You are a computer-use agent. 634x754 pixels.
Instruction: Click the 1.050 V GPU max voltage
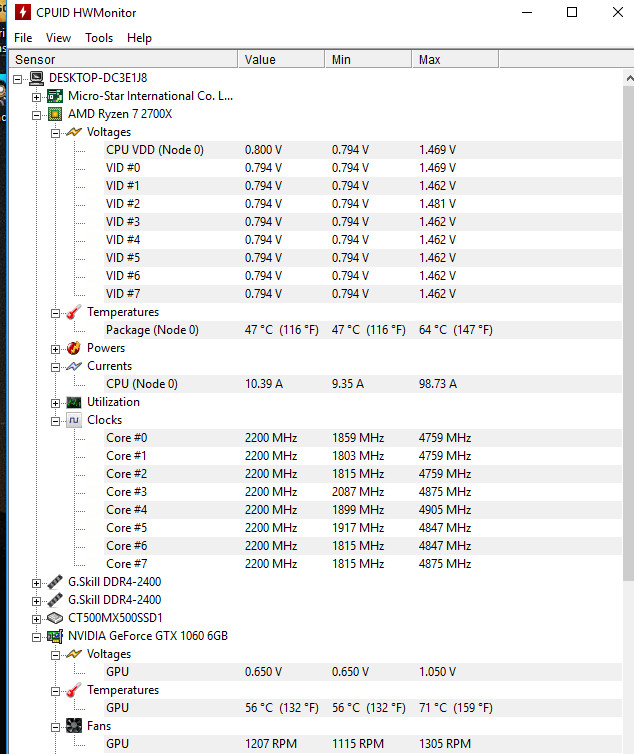437,672
